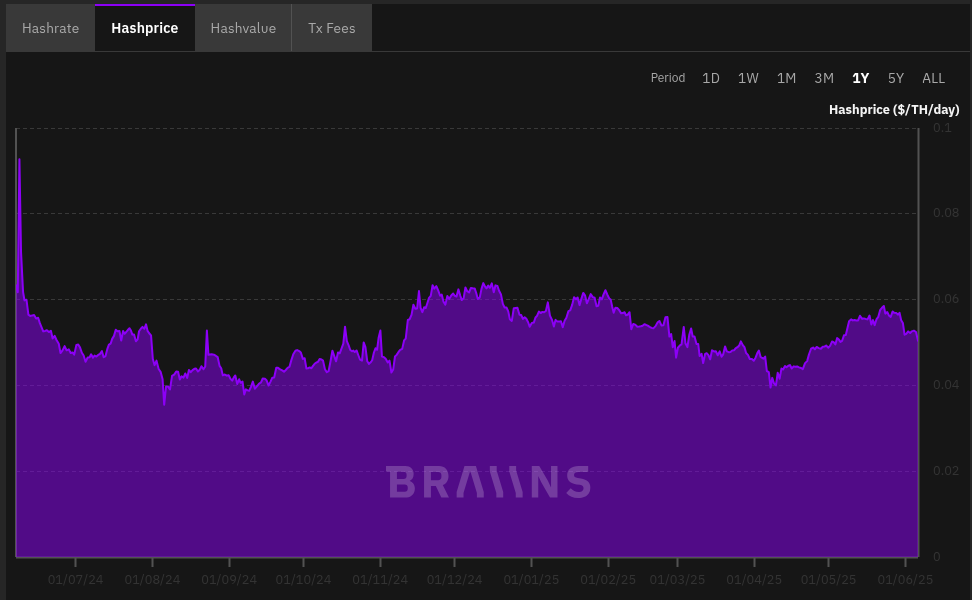Select the Hashprice tab
972x600 pixels.
pyautogui.click(x=144, y=28)
